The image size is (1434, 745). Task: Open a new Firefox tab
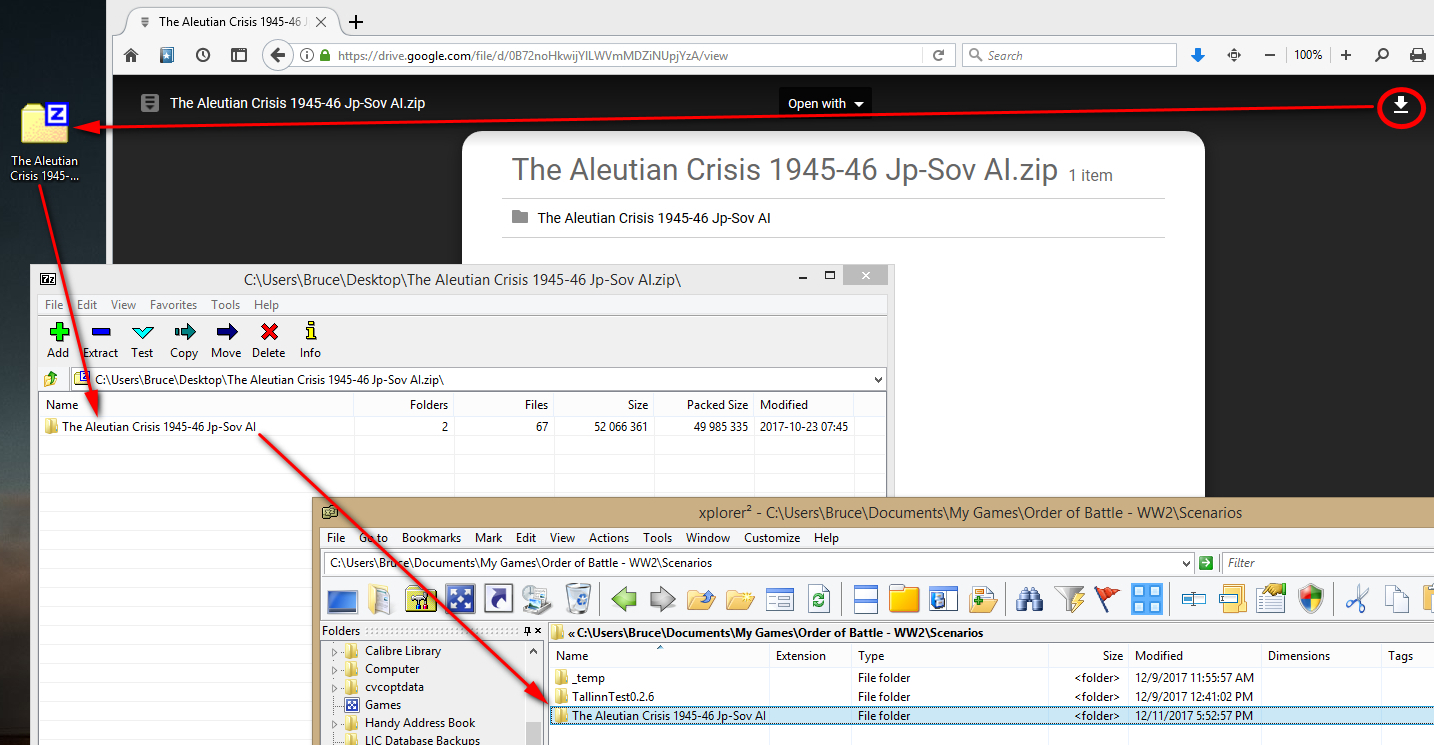[x=355, y=22]
